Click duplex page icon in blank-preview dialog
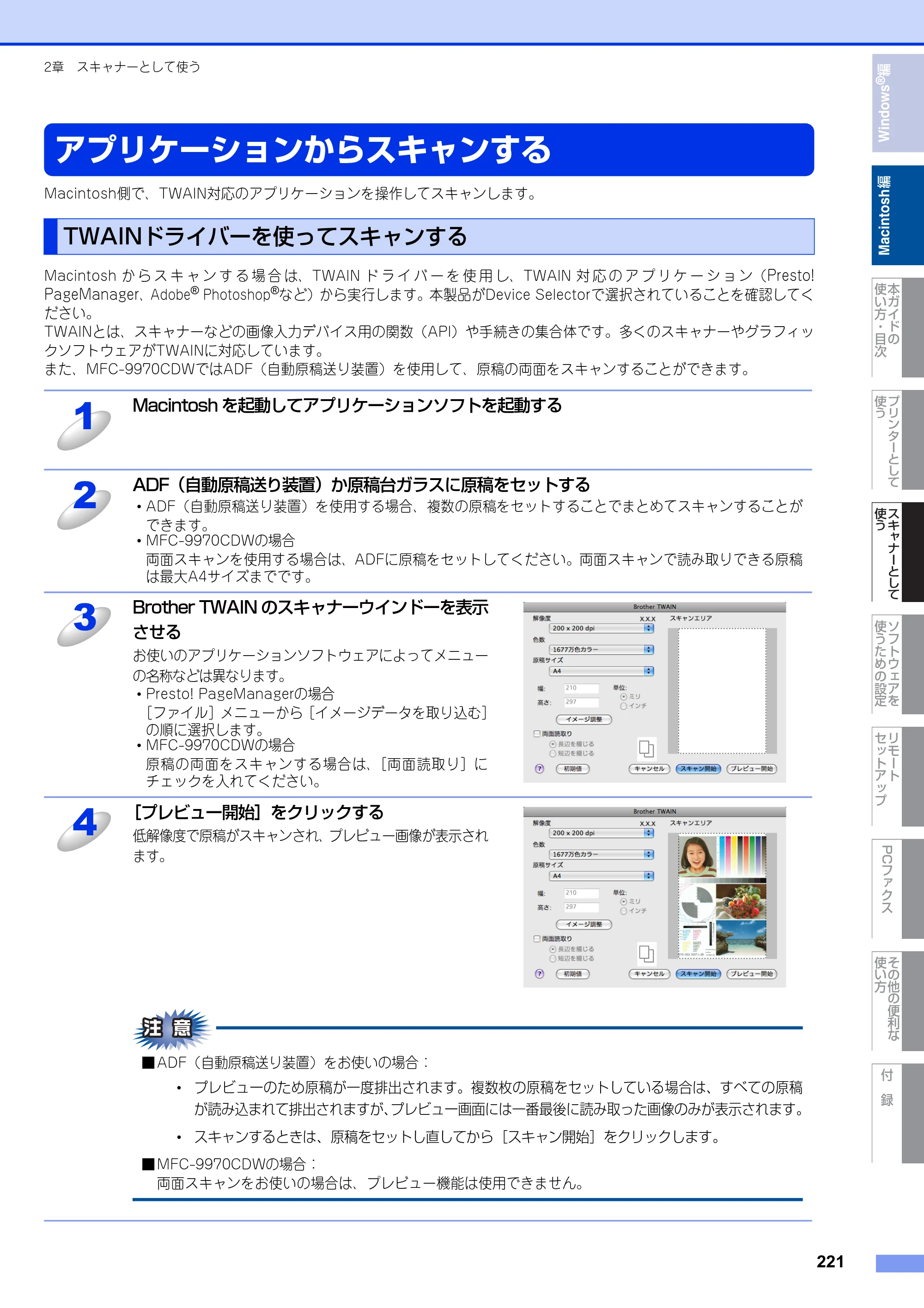 [x=646, y=748]
